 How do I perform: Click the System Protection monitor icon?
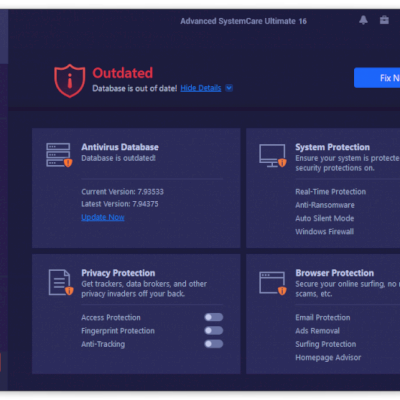(x=273, y=156)
